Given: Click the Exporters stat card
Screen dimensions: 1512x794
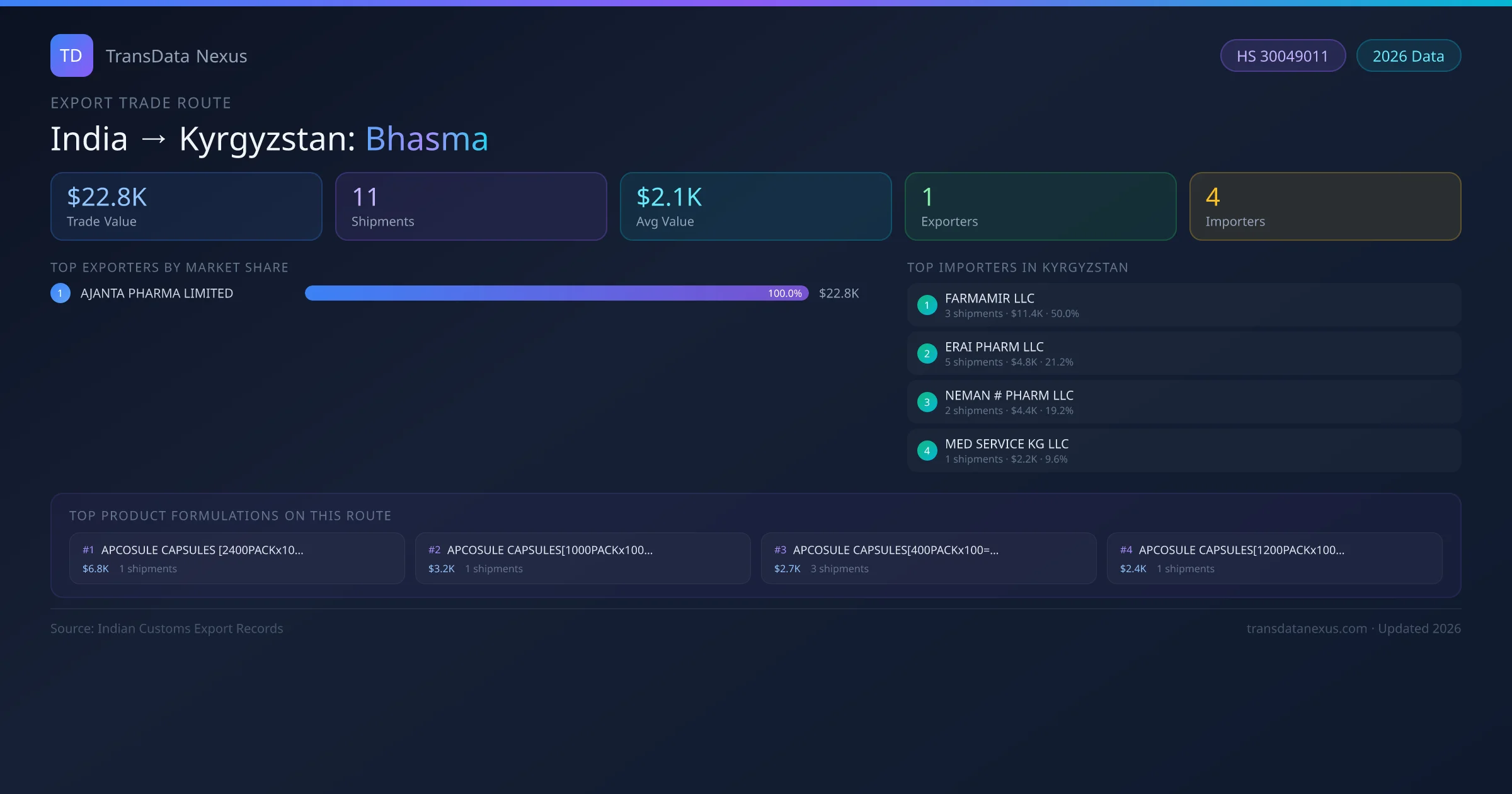Looking at the screenshot, I should coord(1040,206).
